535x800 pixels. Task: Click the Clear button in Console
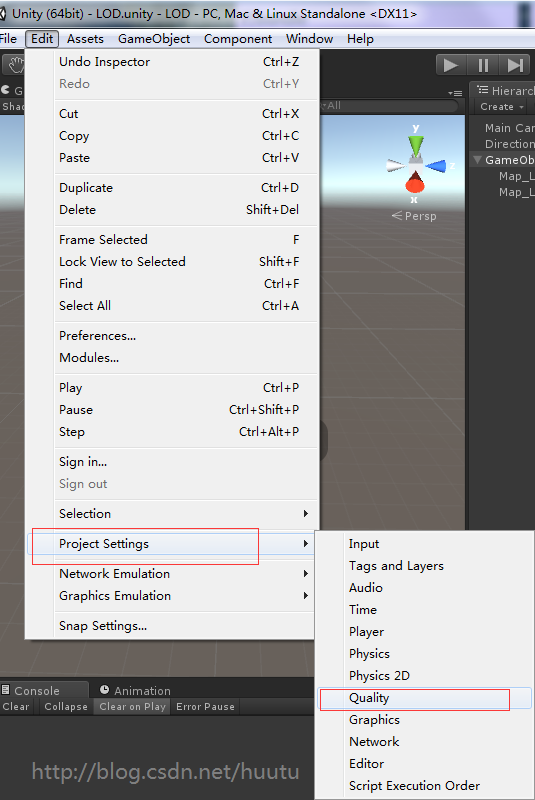click(x=16, y=707)
